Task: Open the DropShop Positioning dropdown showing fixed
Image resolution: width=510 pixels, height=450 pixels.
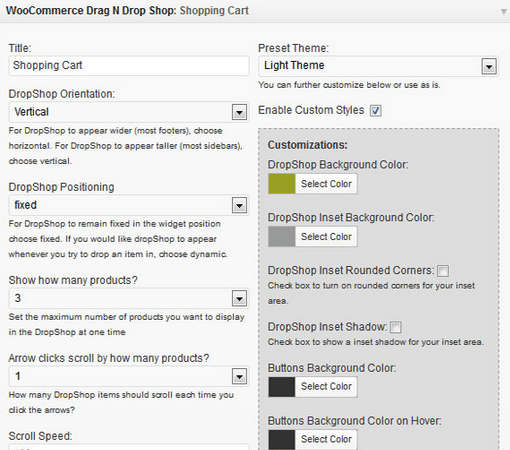Action: click(x=129, y=205)
